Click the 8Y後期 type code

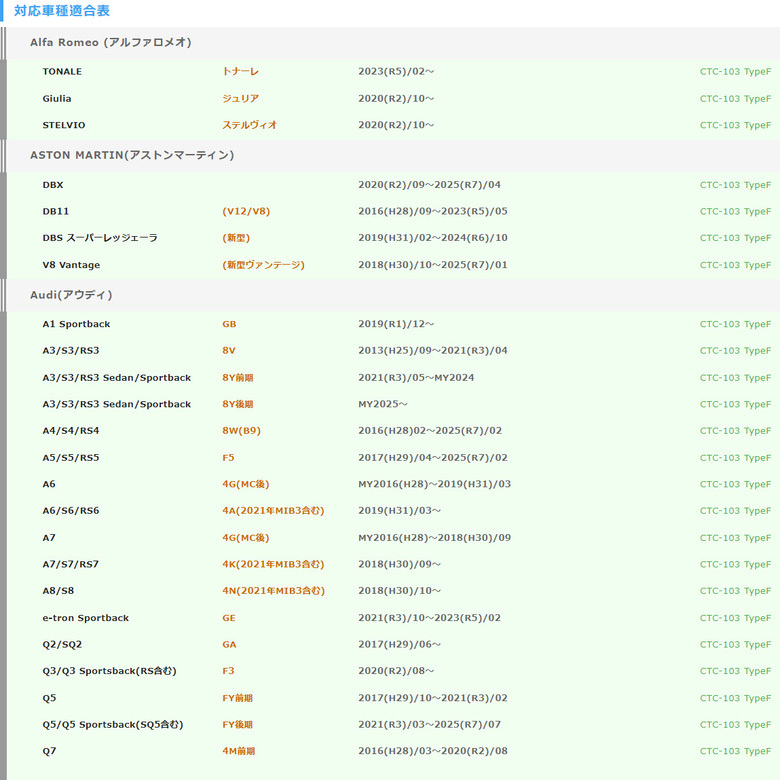[238, 404]
